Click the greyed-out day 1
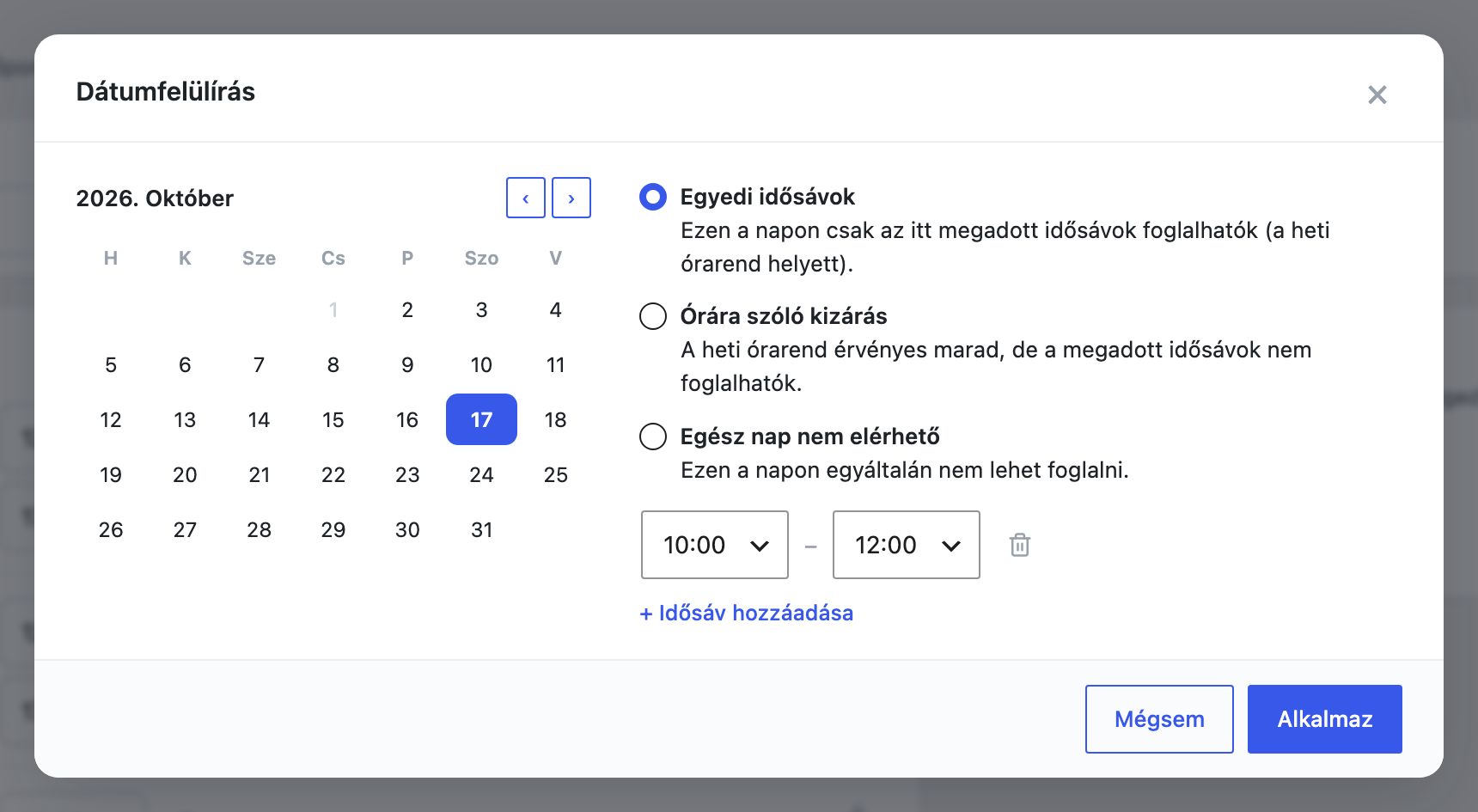The width and height of the screenshot is (1478, 812). (333, 309)
